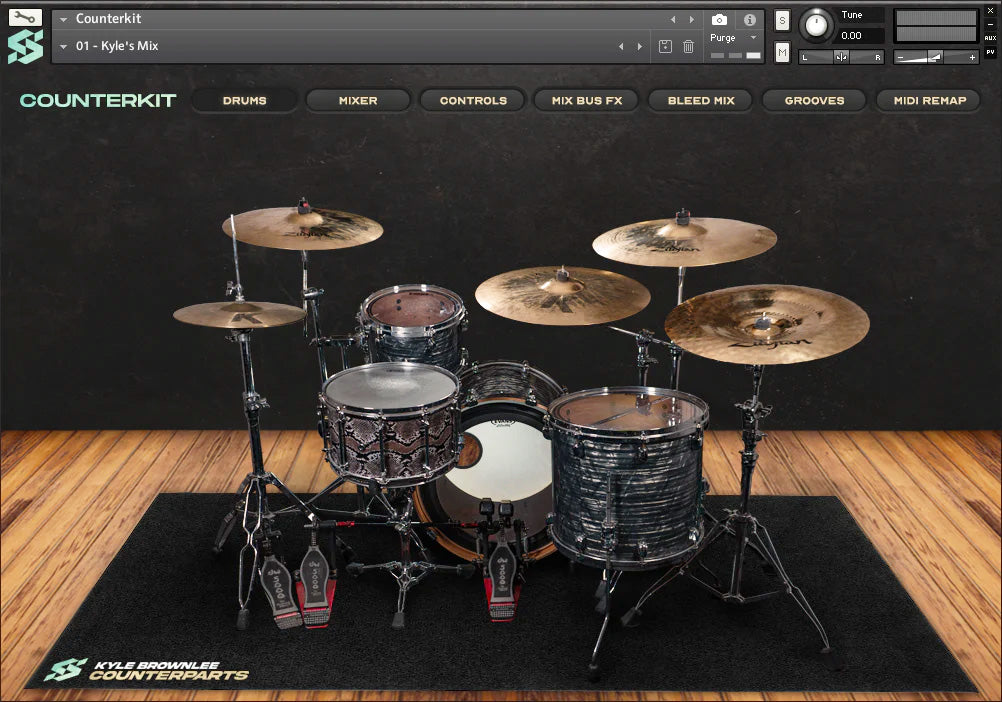Open the GROOVES tab
Viewport: 1002px width, 702px height.
[x=814, y=100]
